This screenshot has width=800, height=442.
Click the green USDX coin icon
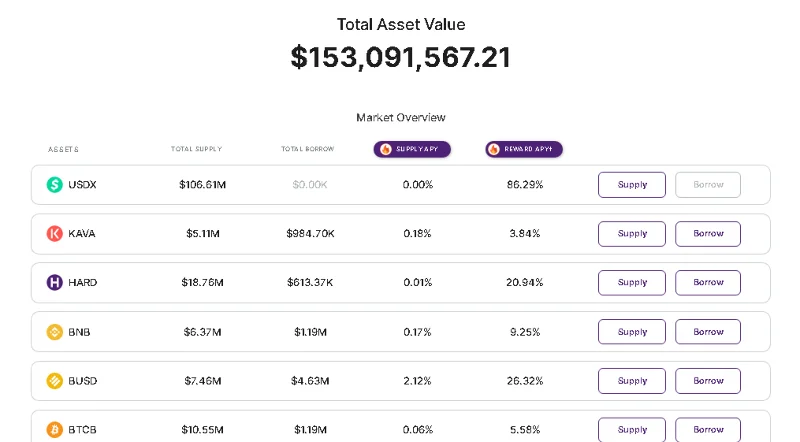click(x=55, y=184)
